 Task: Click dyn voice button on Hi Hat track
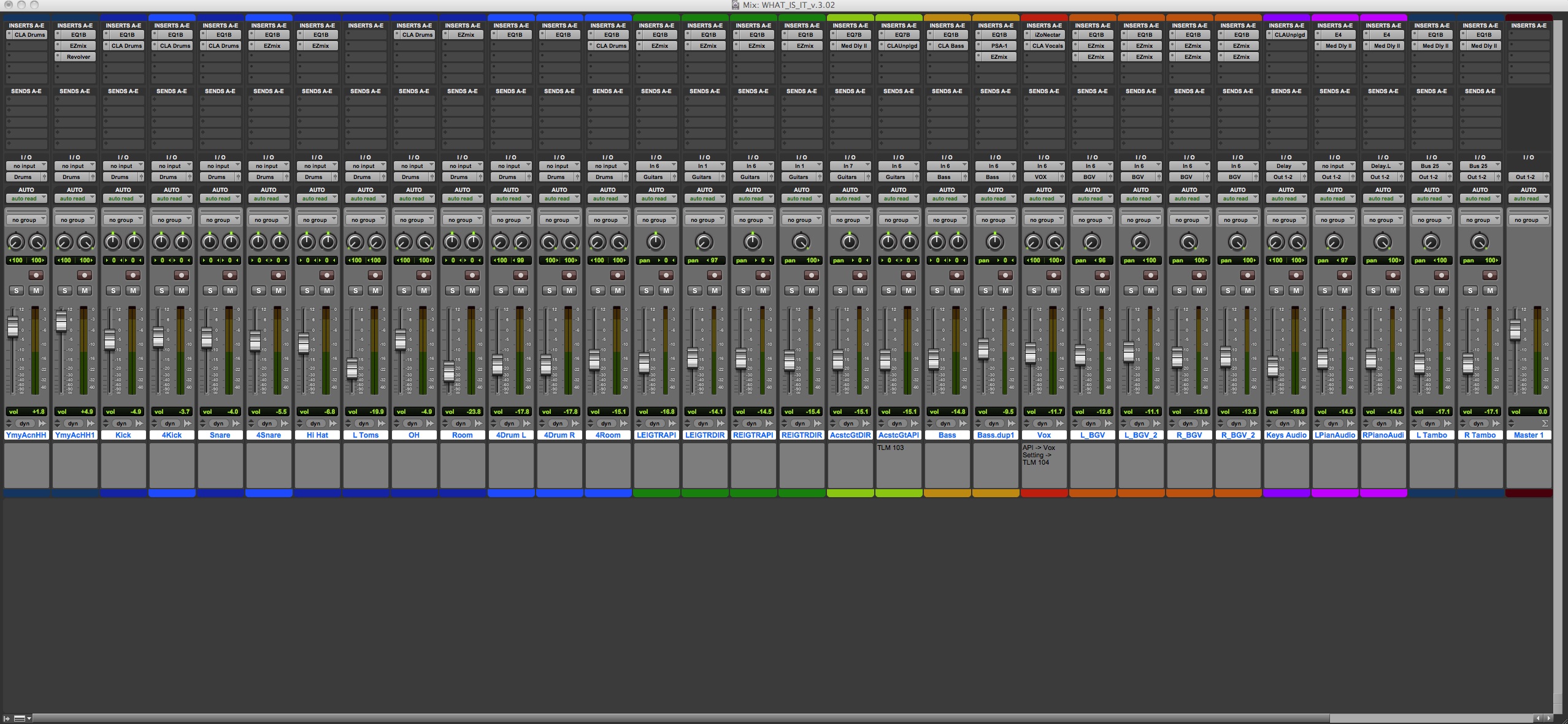(315, 424)
